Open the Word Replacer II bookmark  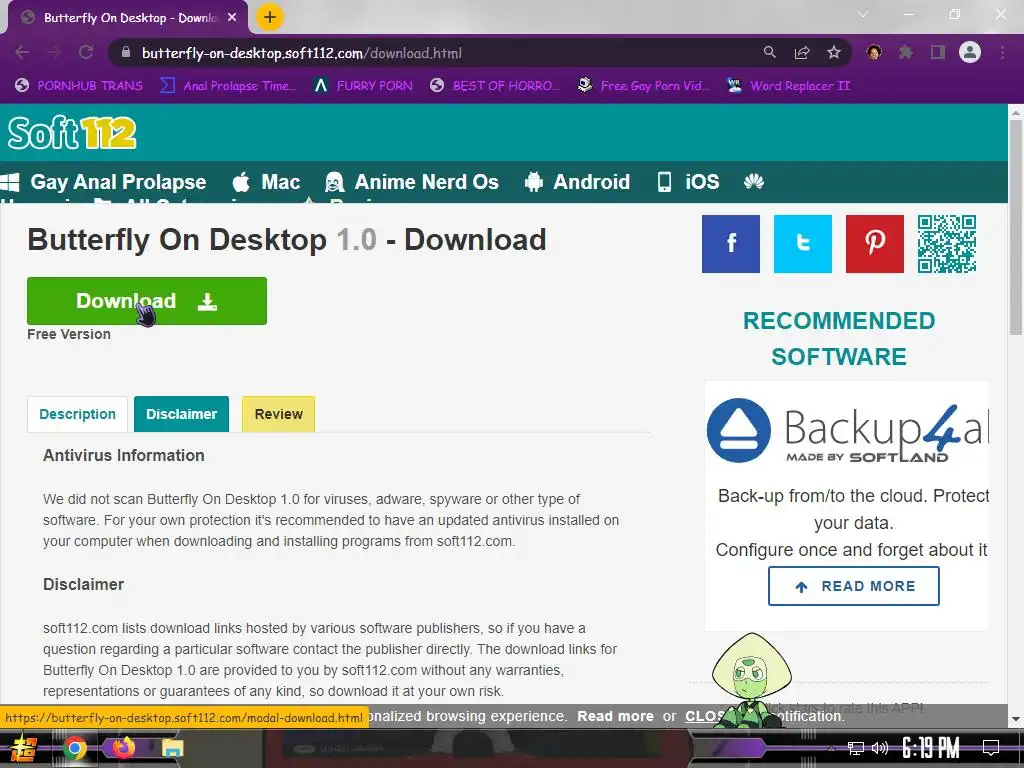[788, 86]
